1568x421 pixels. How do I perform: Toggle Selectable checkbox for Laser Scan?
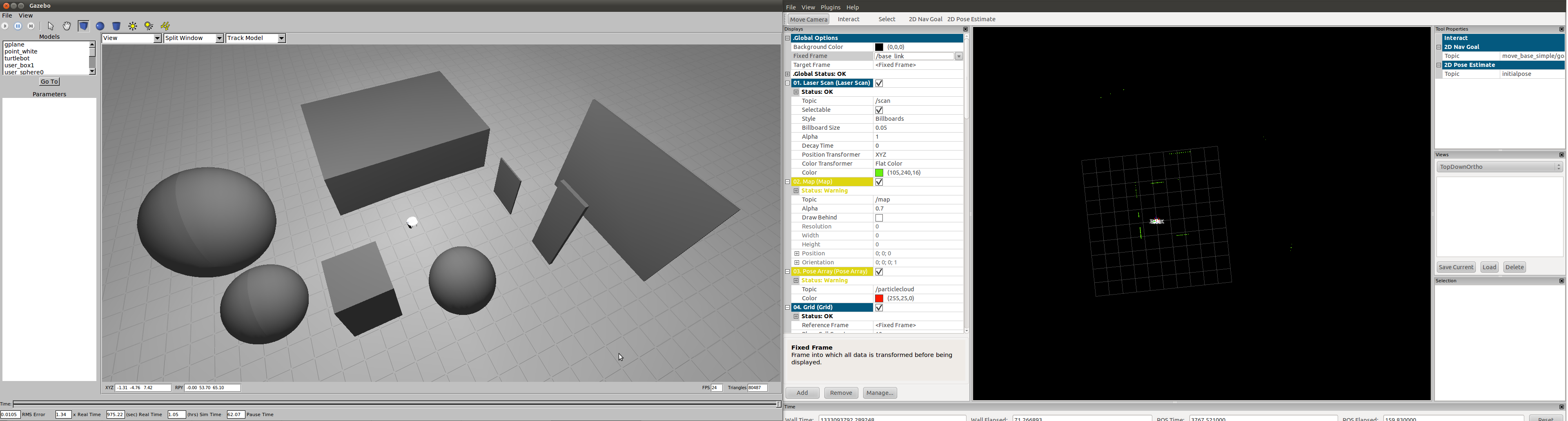[x=879, y=110]
